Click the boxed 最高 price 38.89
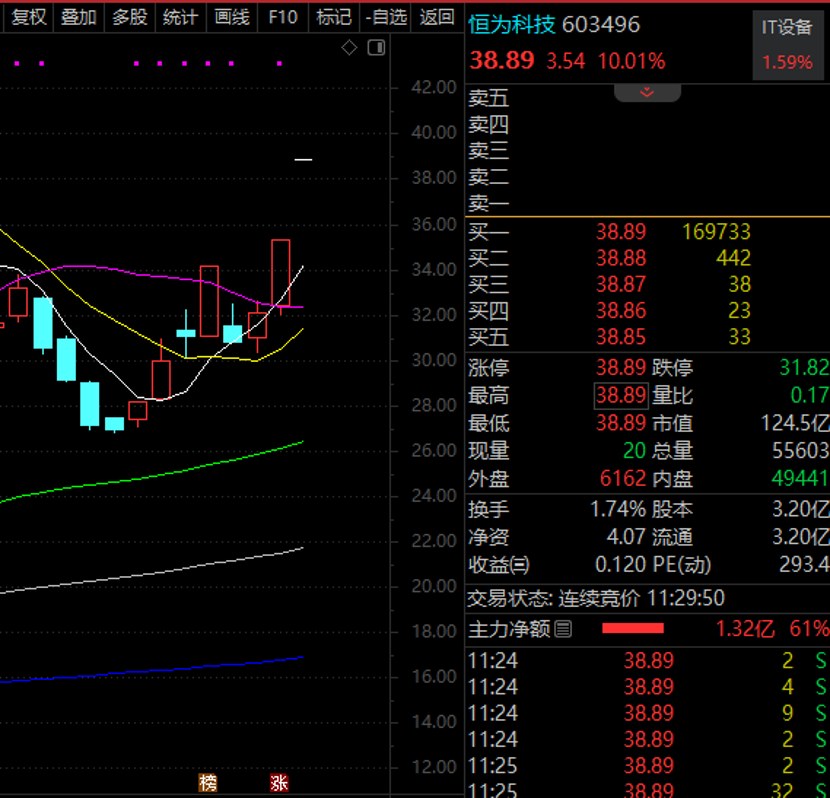Image resolution: width=830 pixels, height=798 pixels. pyautogui.click(x=621, y=396)
